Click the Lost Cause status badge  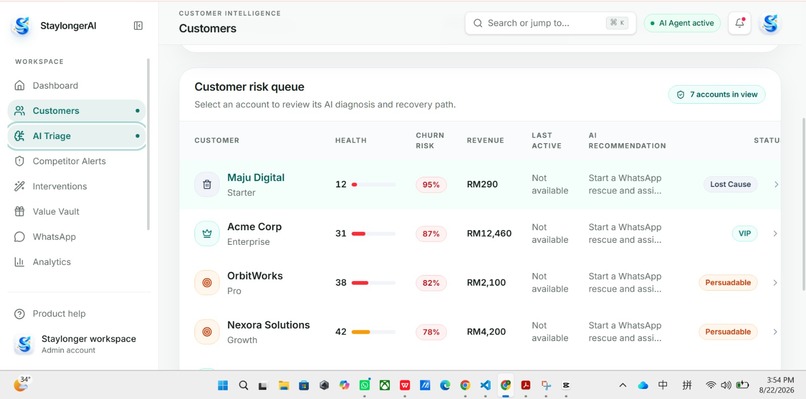730,184
